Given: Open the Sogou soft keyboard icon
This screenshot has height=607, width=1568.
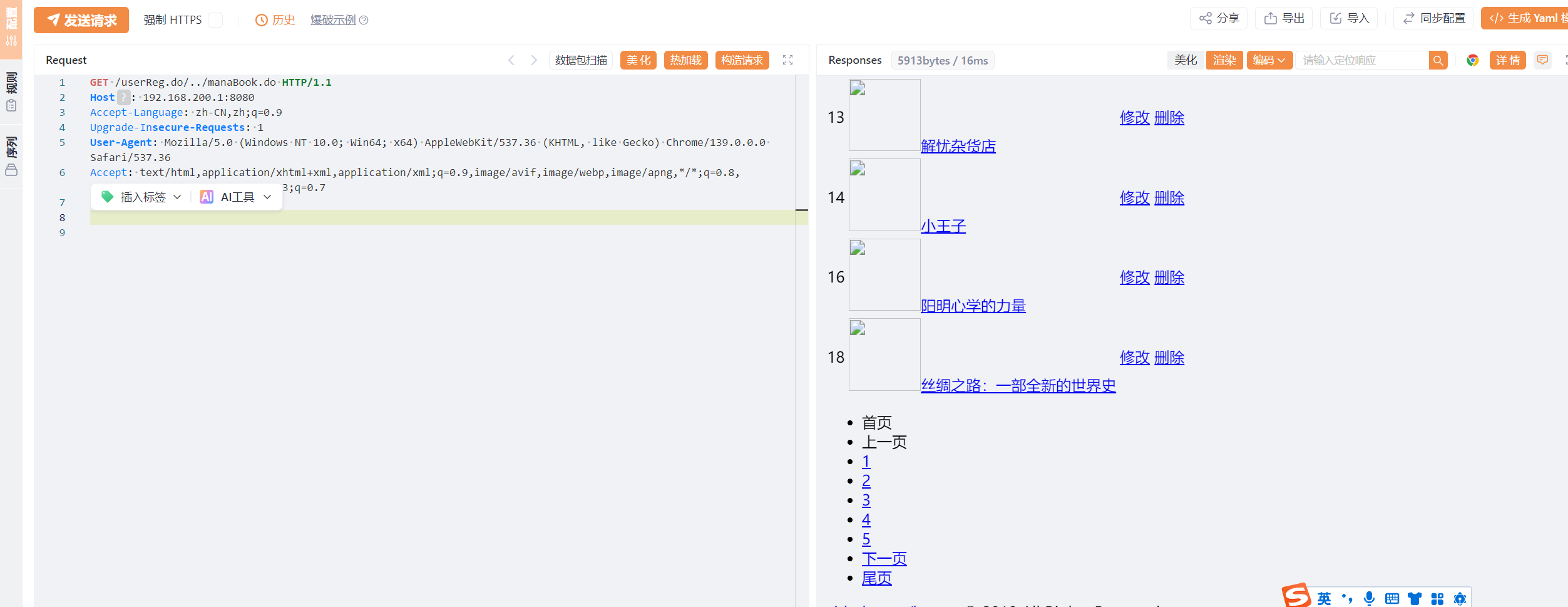Looking at the screenshot, I should click(1391, 598).
